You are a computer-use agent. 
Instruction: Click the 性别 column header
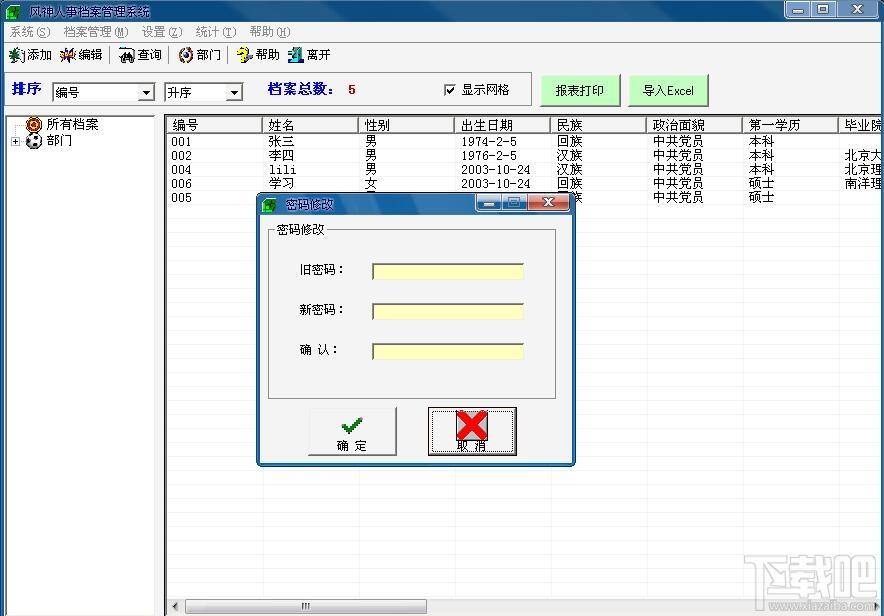406,125
